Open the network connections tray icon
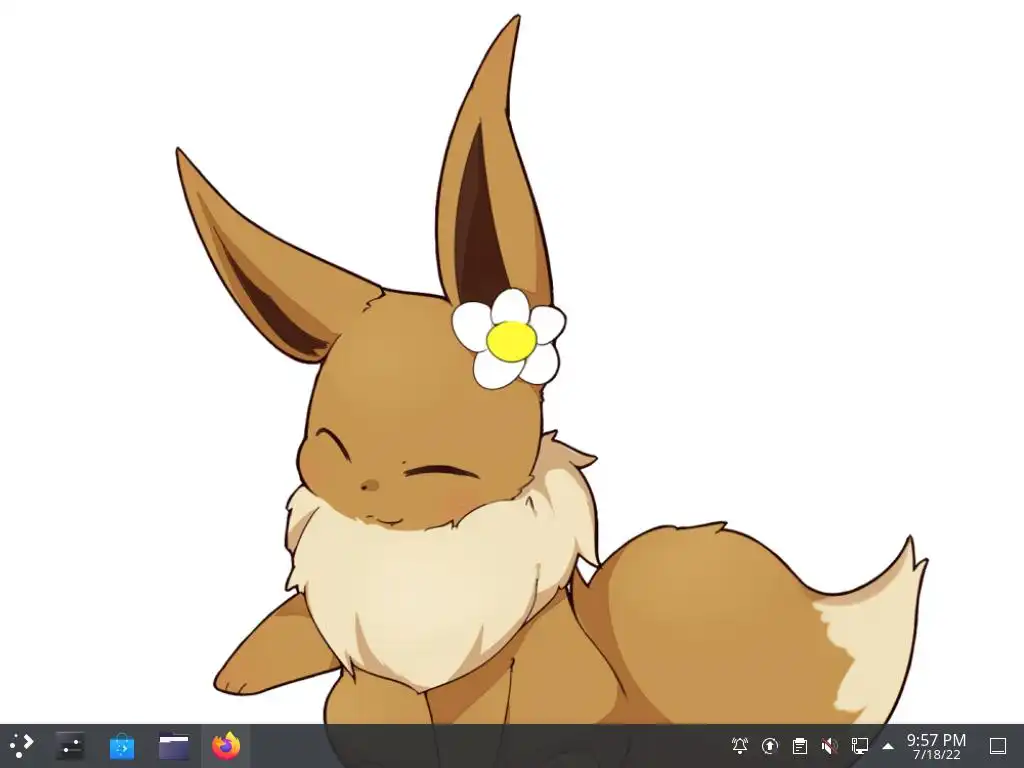This screenshot has height=768, width=1024. click(x=859, y=746)
